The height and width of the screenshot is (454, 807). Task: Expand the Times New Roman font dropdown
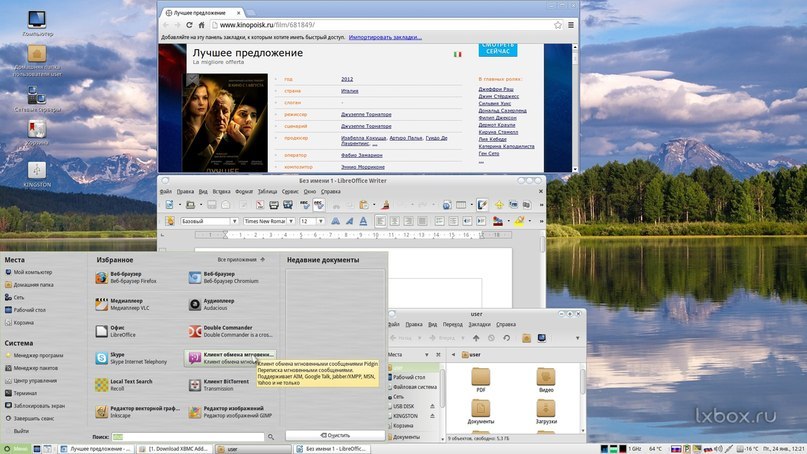292,221
